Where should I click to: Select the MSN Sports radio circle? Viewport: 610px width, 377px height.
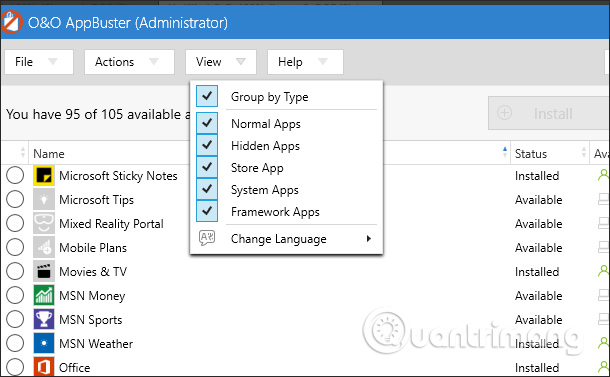point(15,319)
